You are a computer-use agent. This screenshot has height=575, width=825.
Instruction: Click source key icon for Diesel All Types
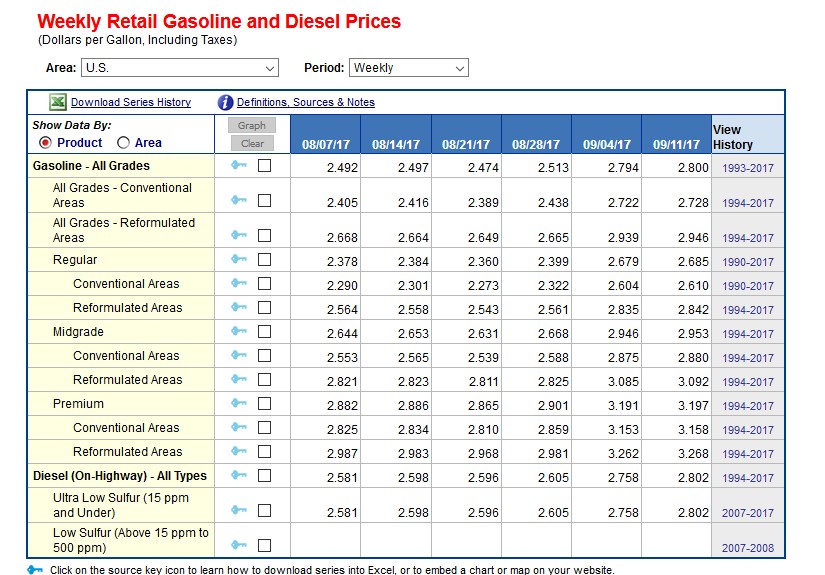tap(238, 476)
